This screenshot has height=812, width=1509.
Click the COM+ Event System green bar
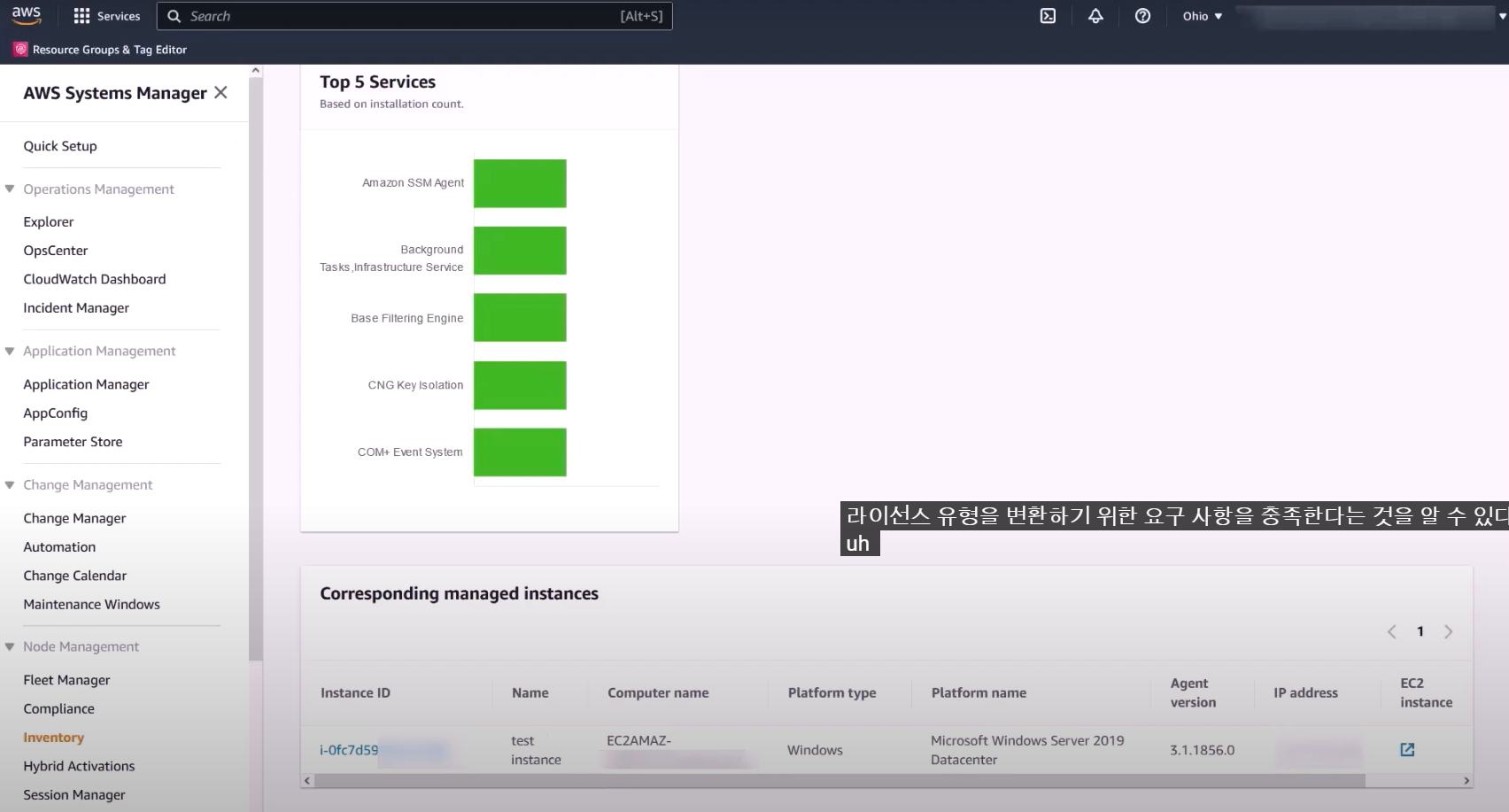520,452
